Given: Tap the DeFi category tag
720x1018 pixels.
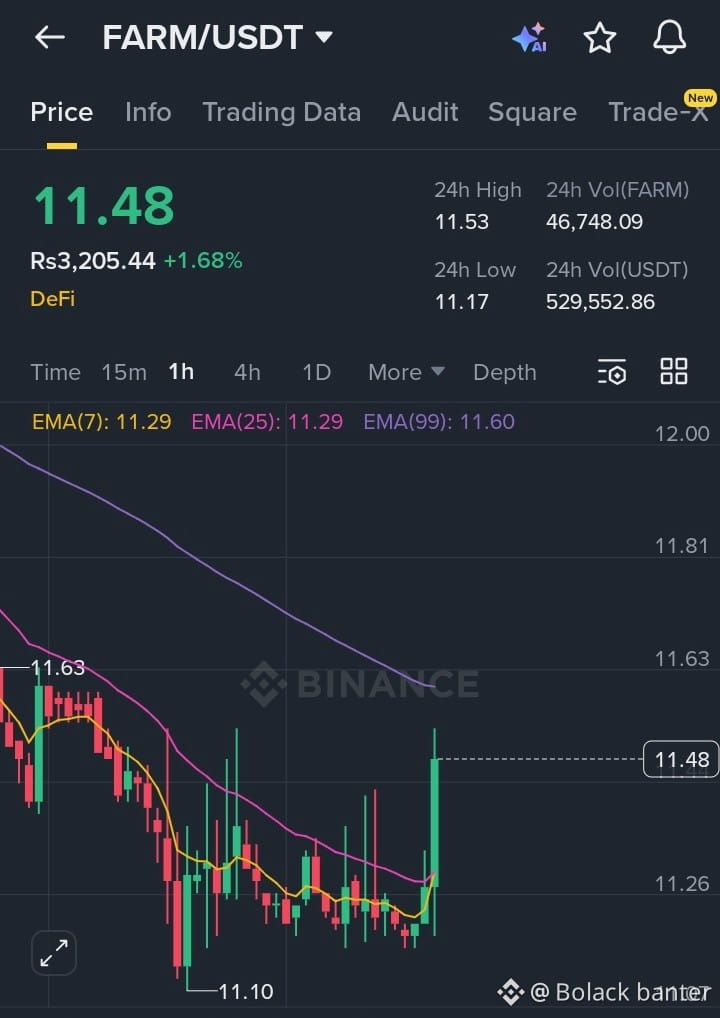Looking at the screenshot, I should 53,299.
